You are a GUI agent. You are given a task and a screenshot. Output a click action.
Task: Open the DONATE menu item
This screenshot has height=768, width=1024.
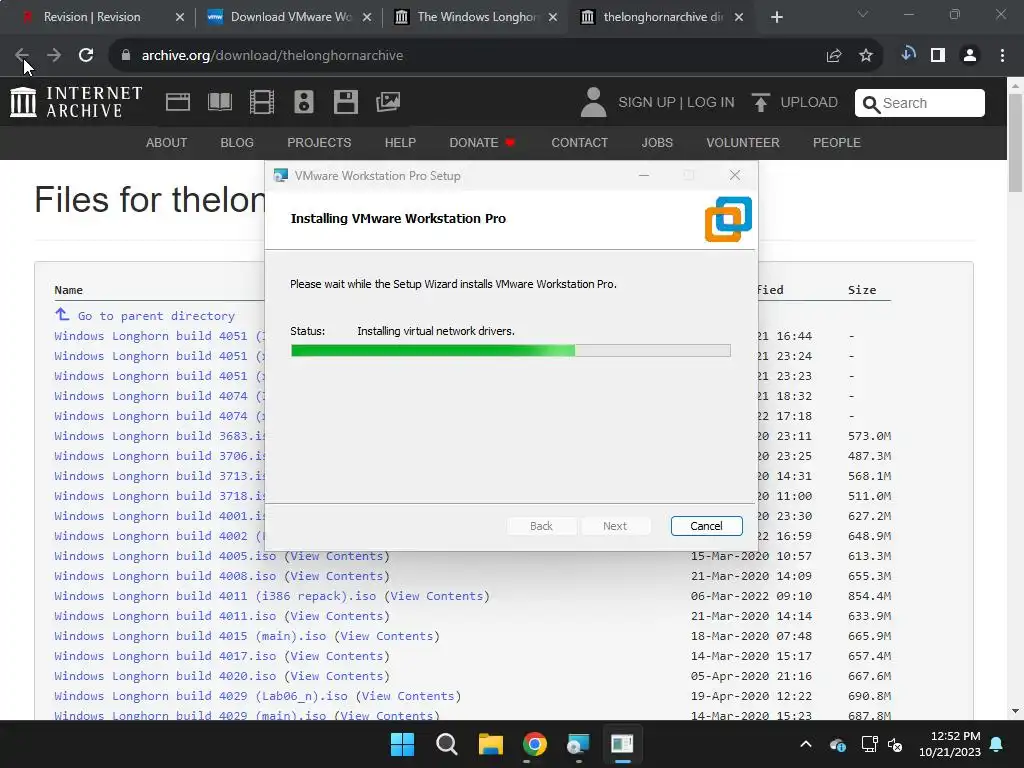pyautogui.click(x=482, y=142)
